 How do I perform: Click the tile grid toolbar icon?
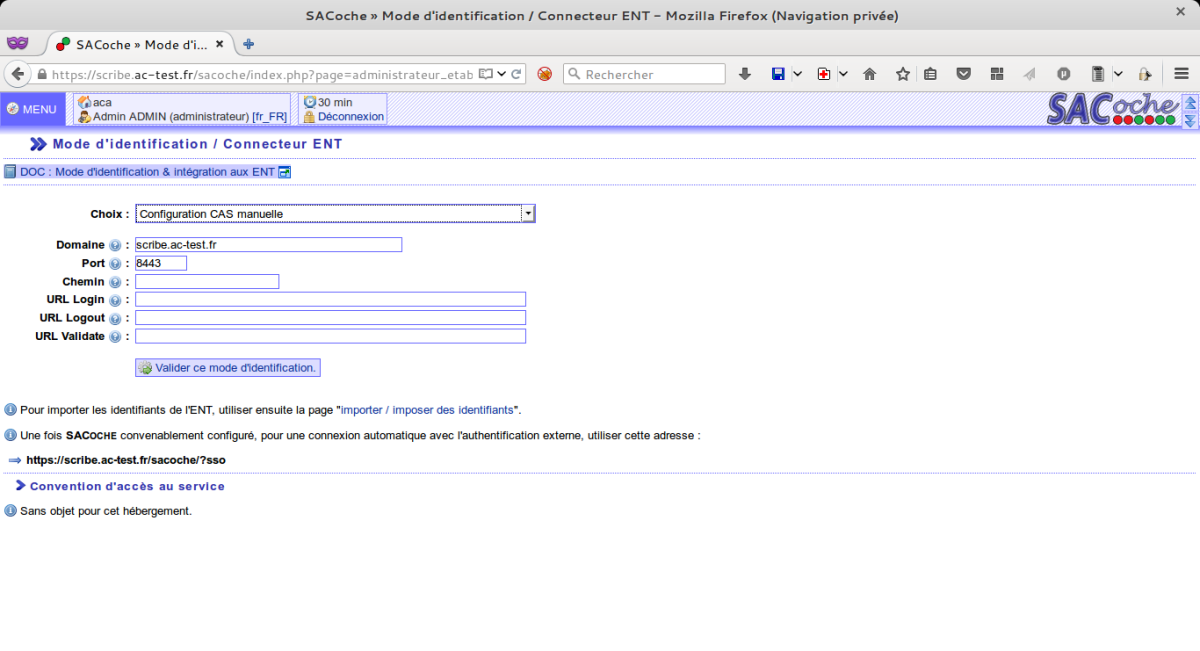(997, 74)
